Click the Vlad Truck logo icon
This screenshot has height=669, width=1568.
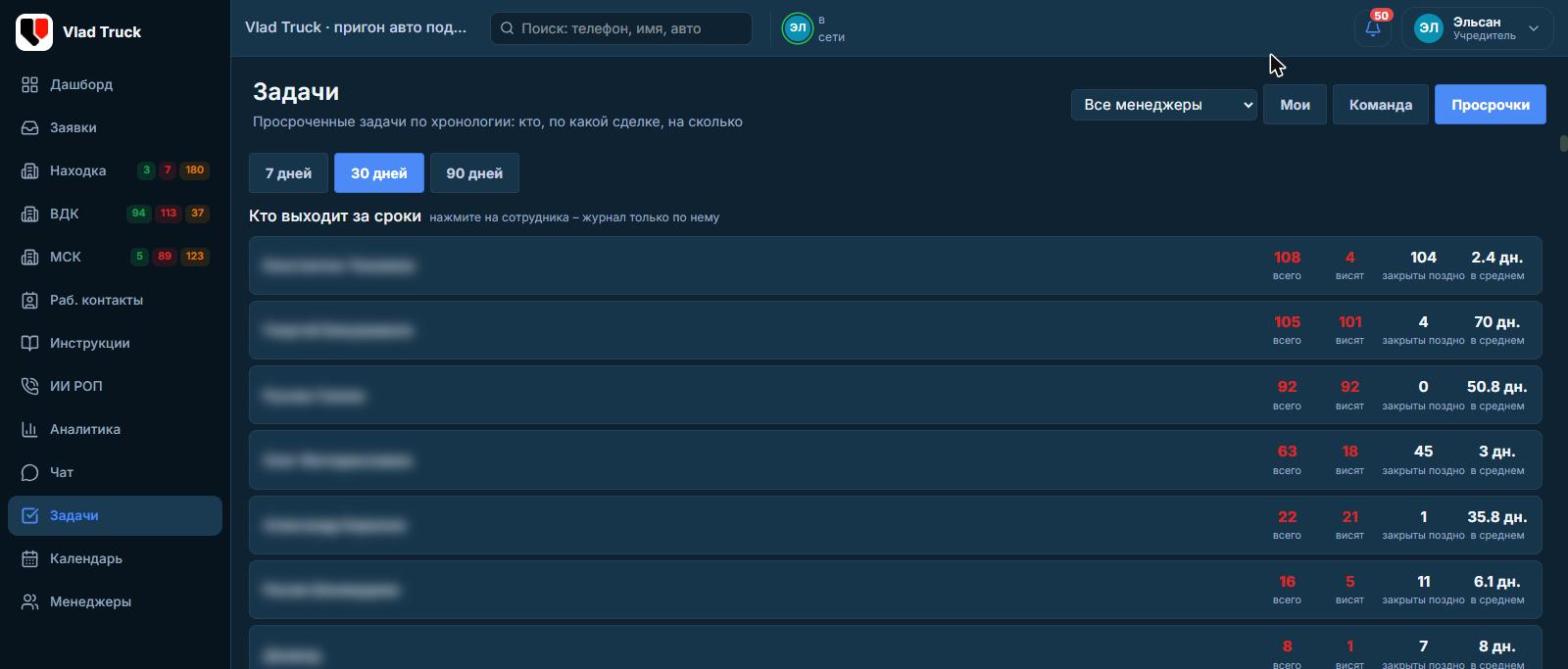pyautogui.click(x=34, y=32)
